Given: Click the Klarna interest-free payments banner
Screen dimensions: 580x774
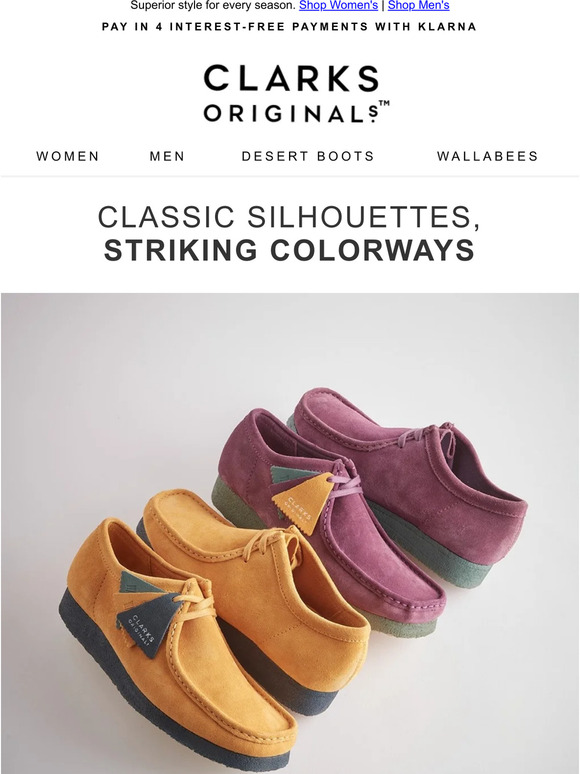Looking at the screenshot, I should 289,27.
